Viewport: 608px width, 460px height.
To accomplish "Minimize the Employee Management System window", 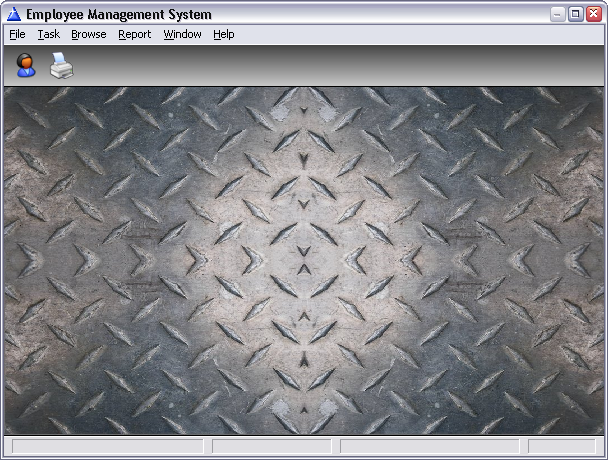I will (x=558, y=14).
